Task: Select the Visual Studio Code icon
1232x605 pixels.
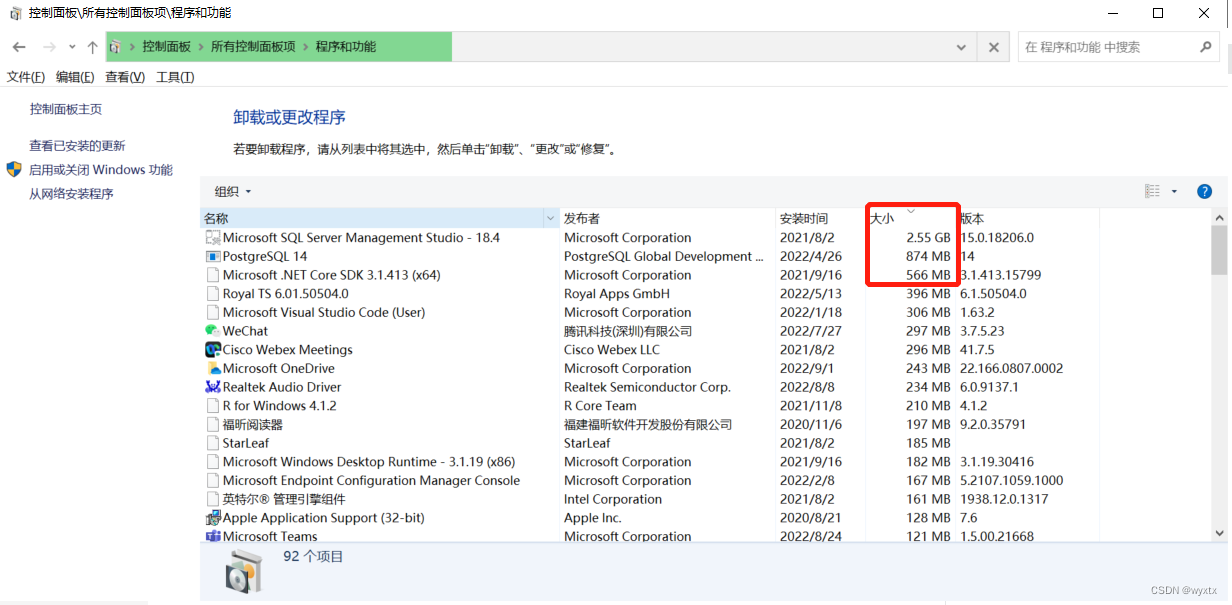Action: click(212, 313)
